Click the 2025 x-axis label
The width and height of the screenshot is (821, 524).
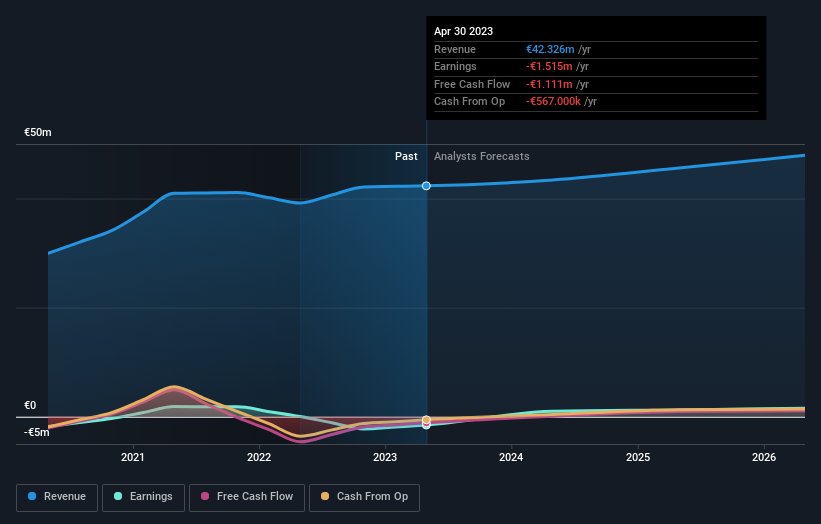(x=638, y=457)
